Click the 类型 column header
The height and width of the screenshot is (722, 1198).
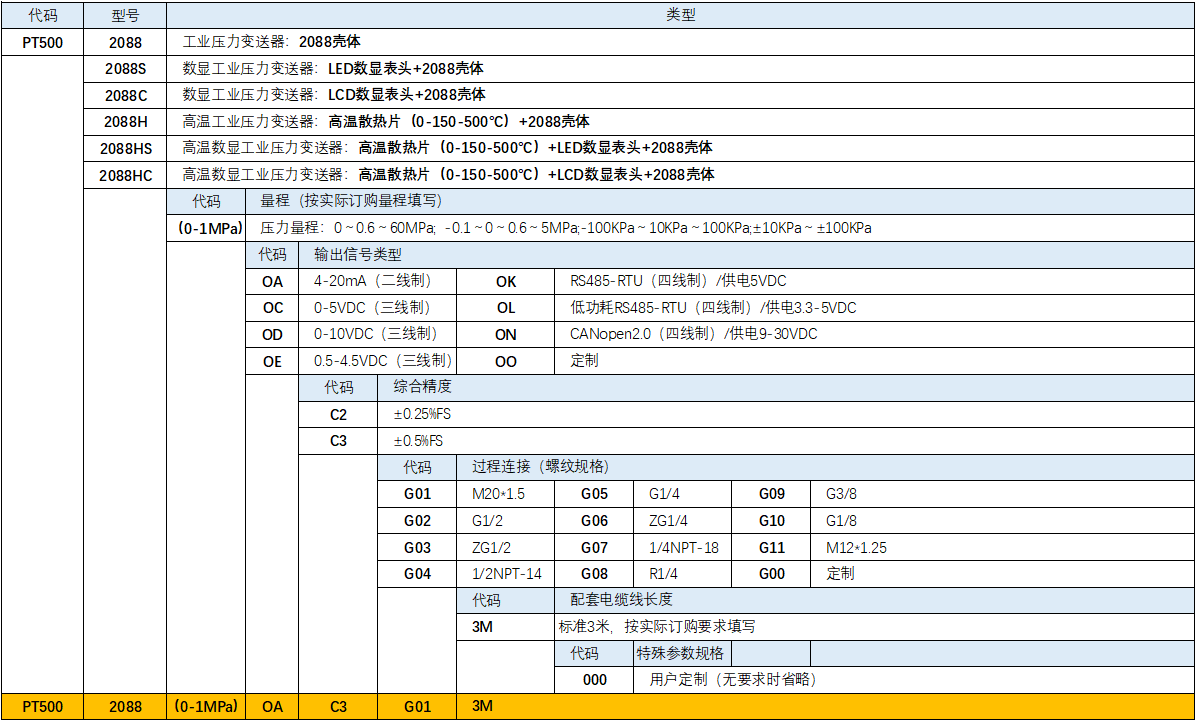680,15
